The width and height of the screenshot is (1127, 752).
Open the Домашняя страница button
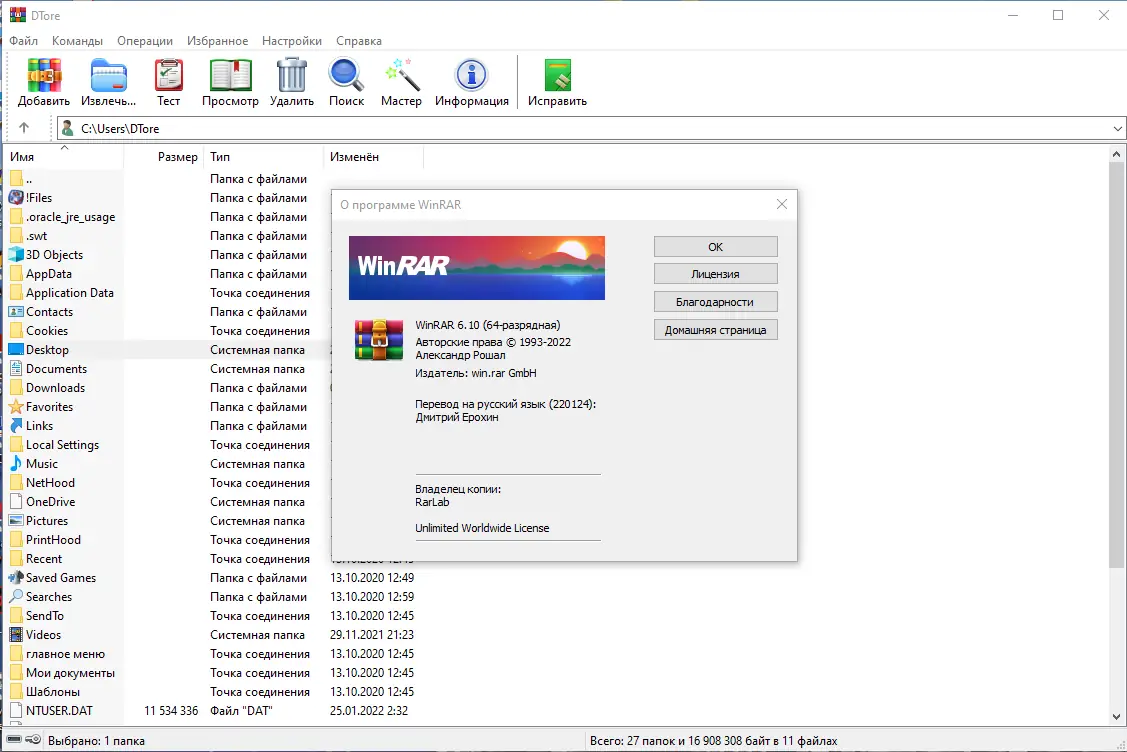715,330
